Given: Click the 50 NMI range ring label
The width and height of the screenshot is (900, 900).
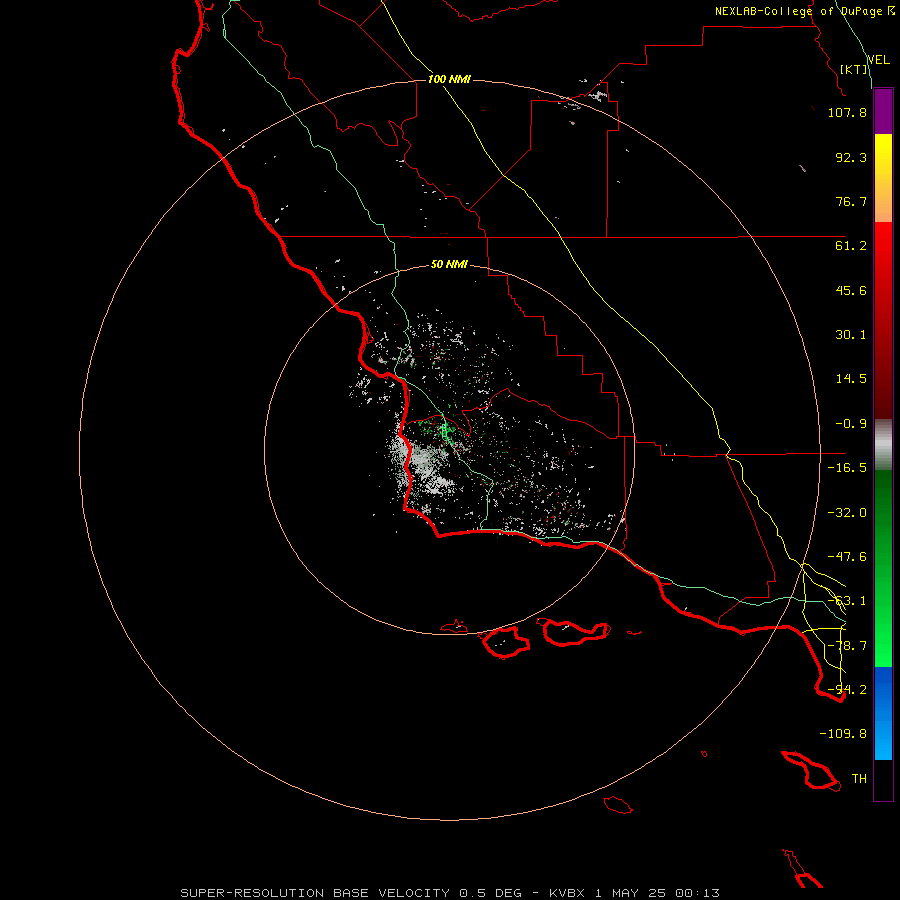Looking at the screenshot, I should click(x=449, y=265).
